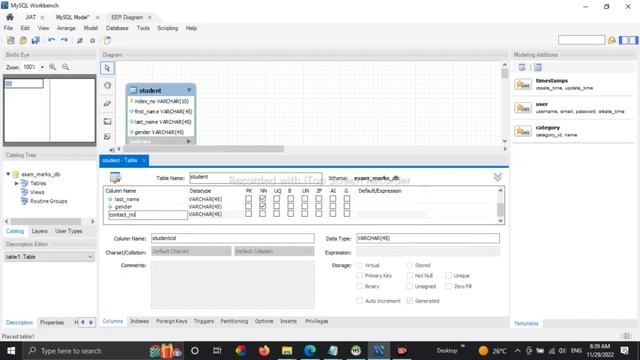This screenshot has height=360, width=640.
Task: Toggle Primary Key checkbox in column details
Action: (360, 276)
